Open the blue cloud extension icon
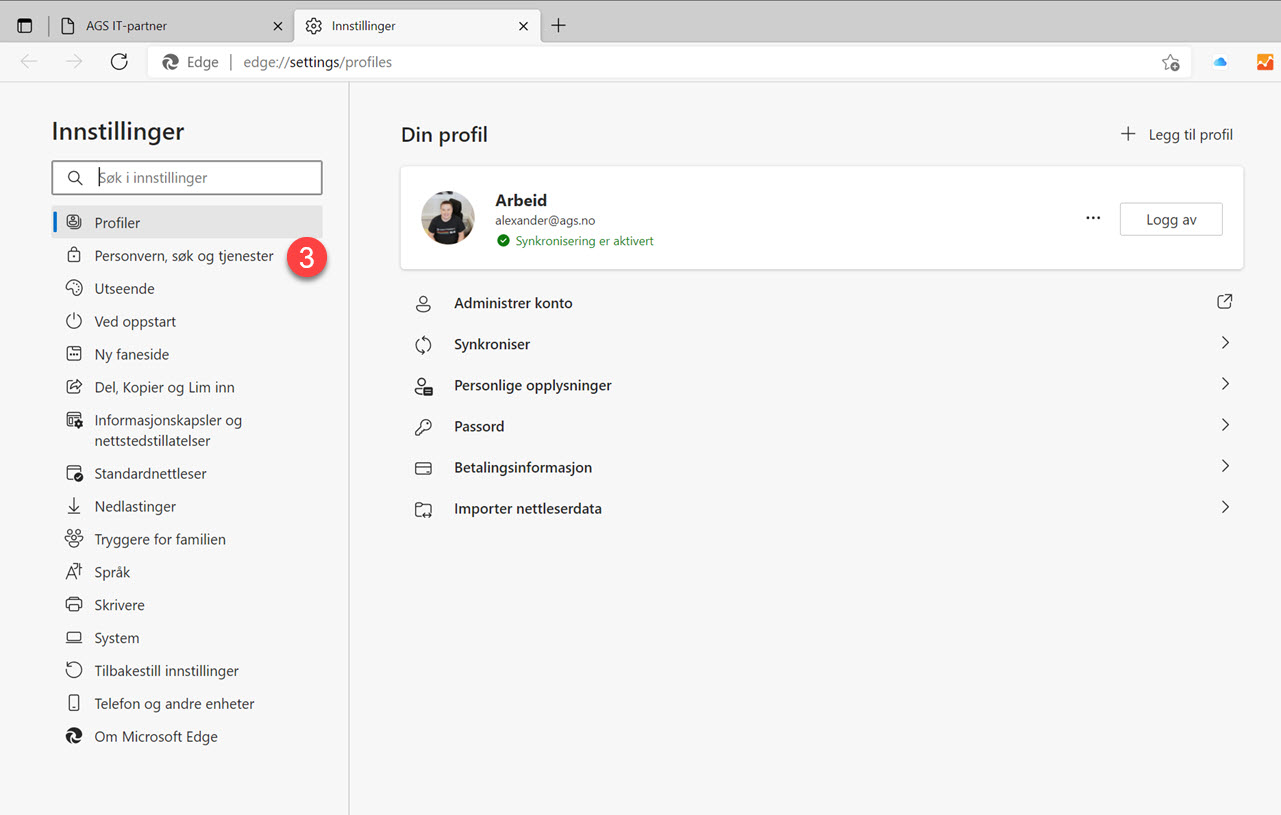Screen dimensions: 1281x815 [1220, 62]
